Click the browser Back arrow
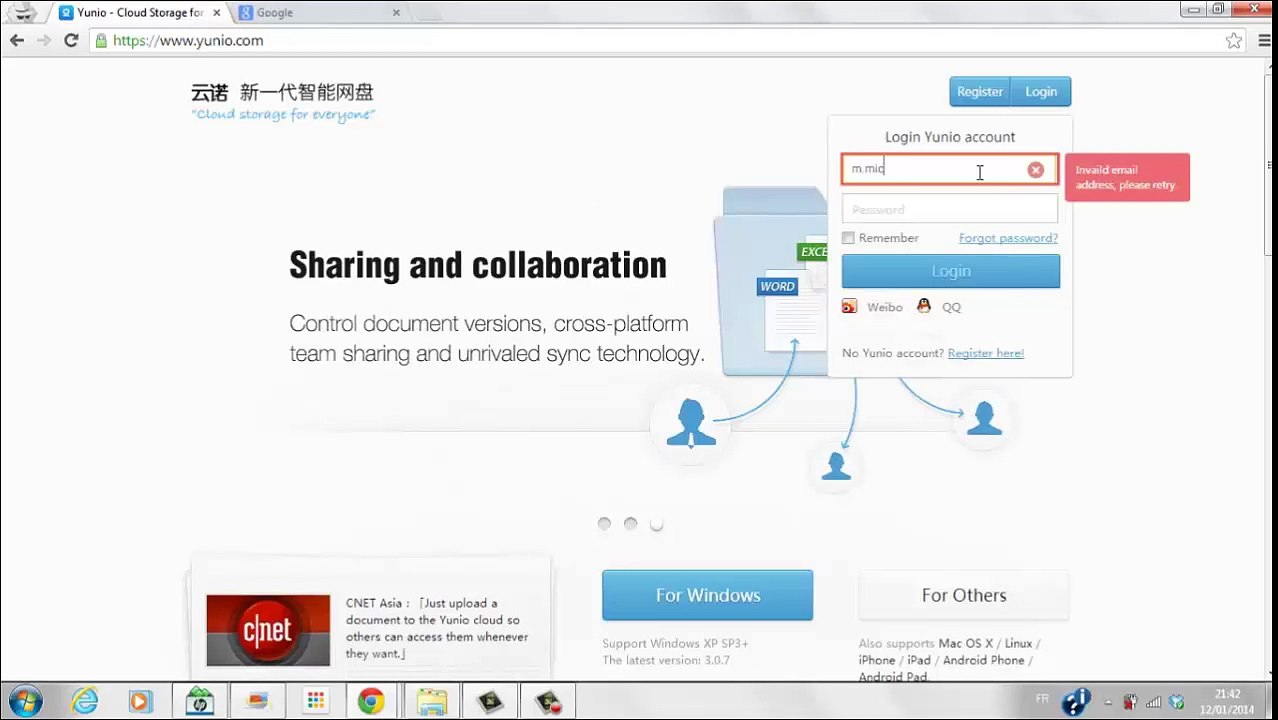1278x720 pixels. [x=17, y=40]
